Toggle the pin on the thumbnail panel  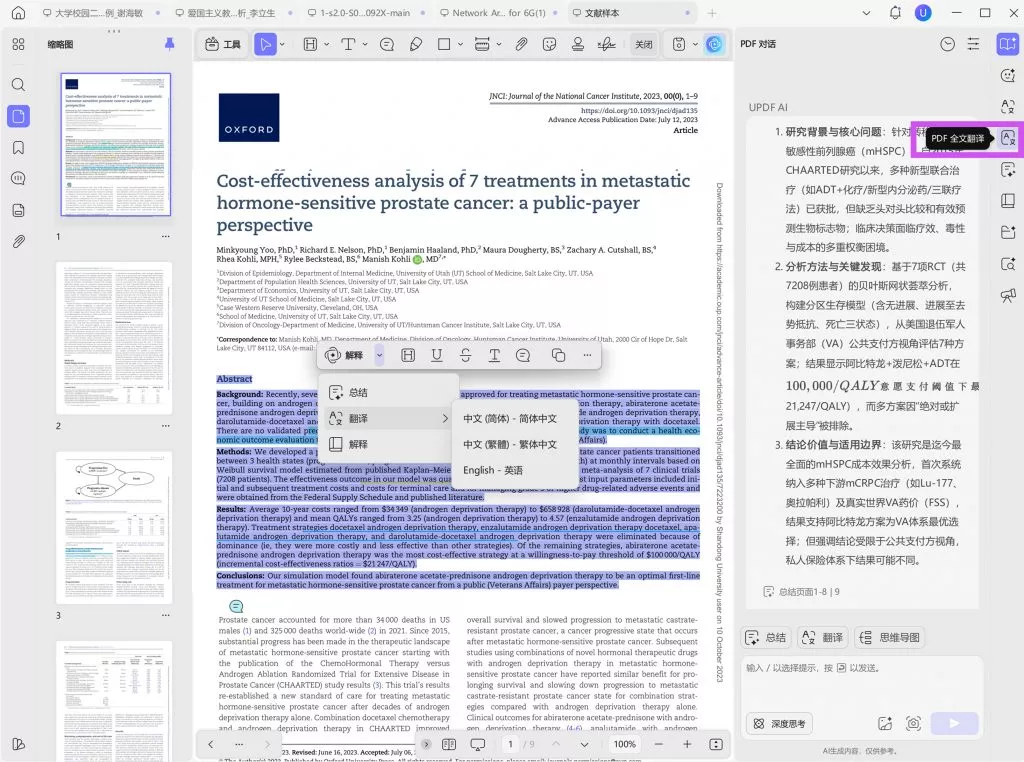pyautogui.click(x=169, y=44)
